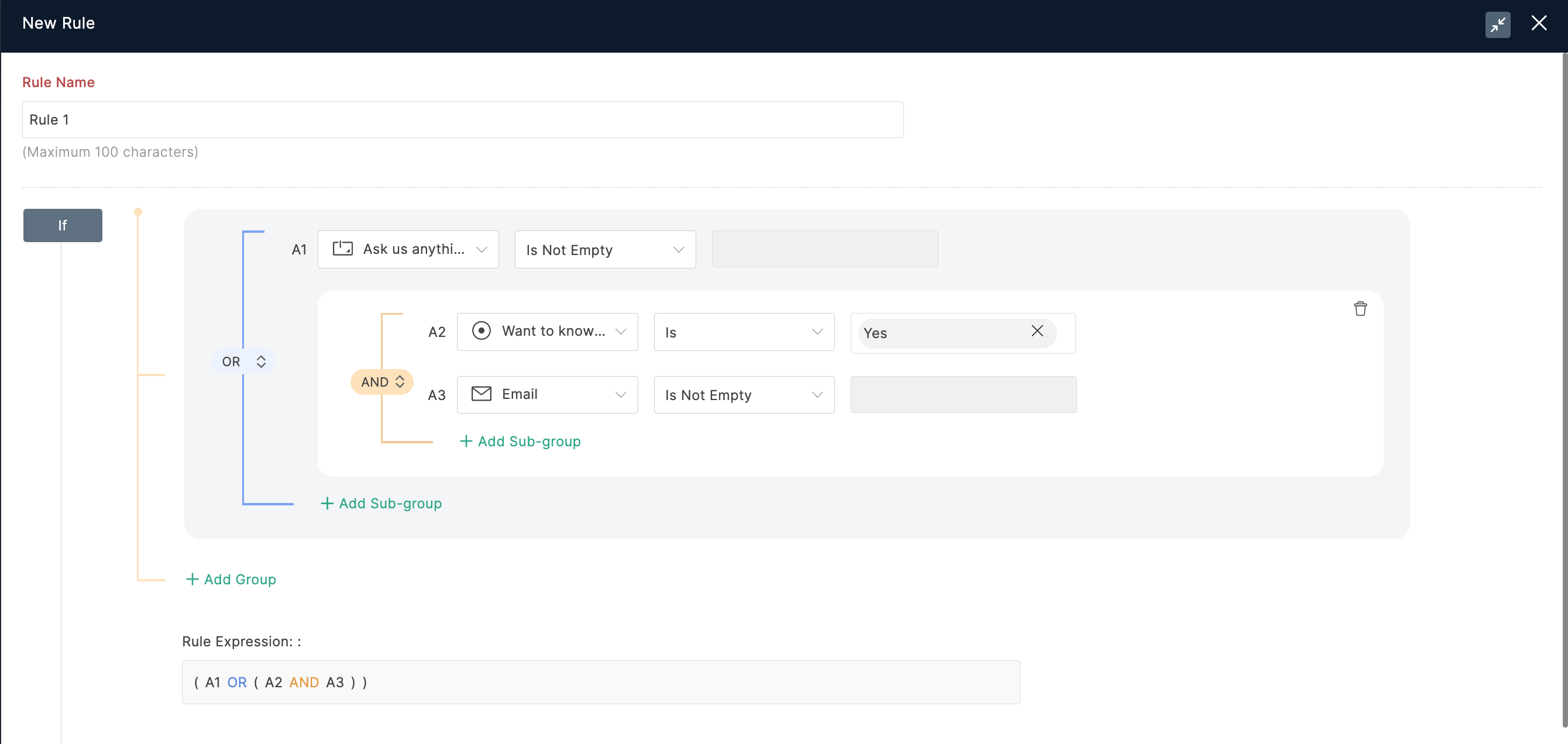Click plus icon of Add Group

click(192, 579)
